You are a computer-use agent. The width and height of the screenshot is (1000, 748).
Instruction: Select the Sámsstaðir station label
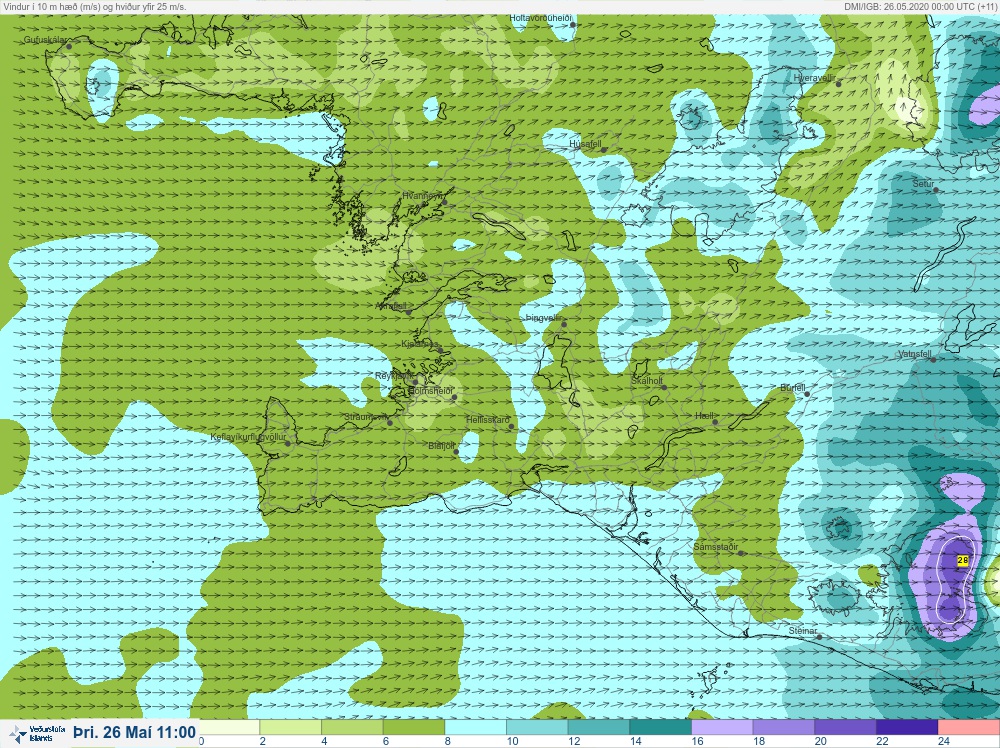[716, 547]
